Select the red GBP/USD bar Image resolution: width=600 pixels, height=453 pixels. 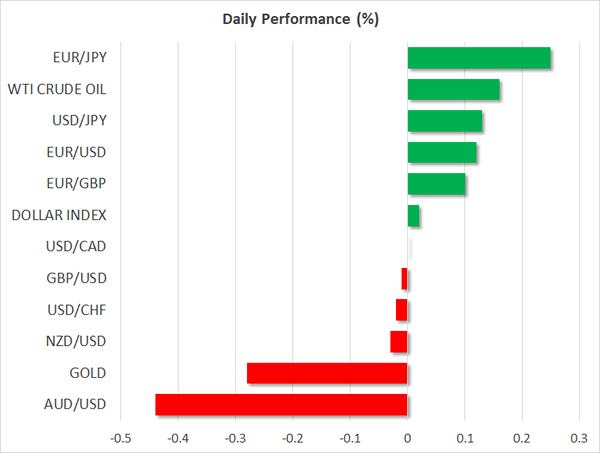click(x=405, y=279)
